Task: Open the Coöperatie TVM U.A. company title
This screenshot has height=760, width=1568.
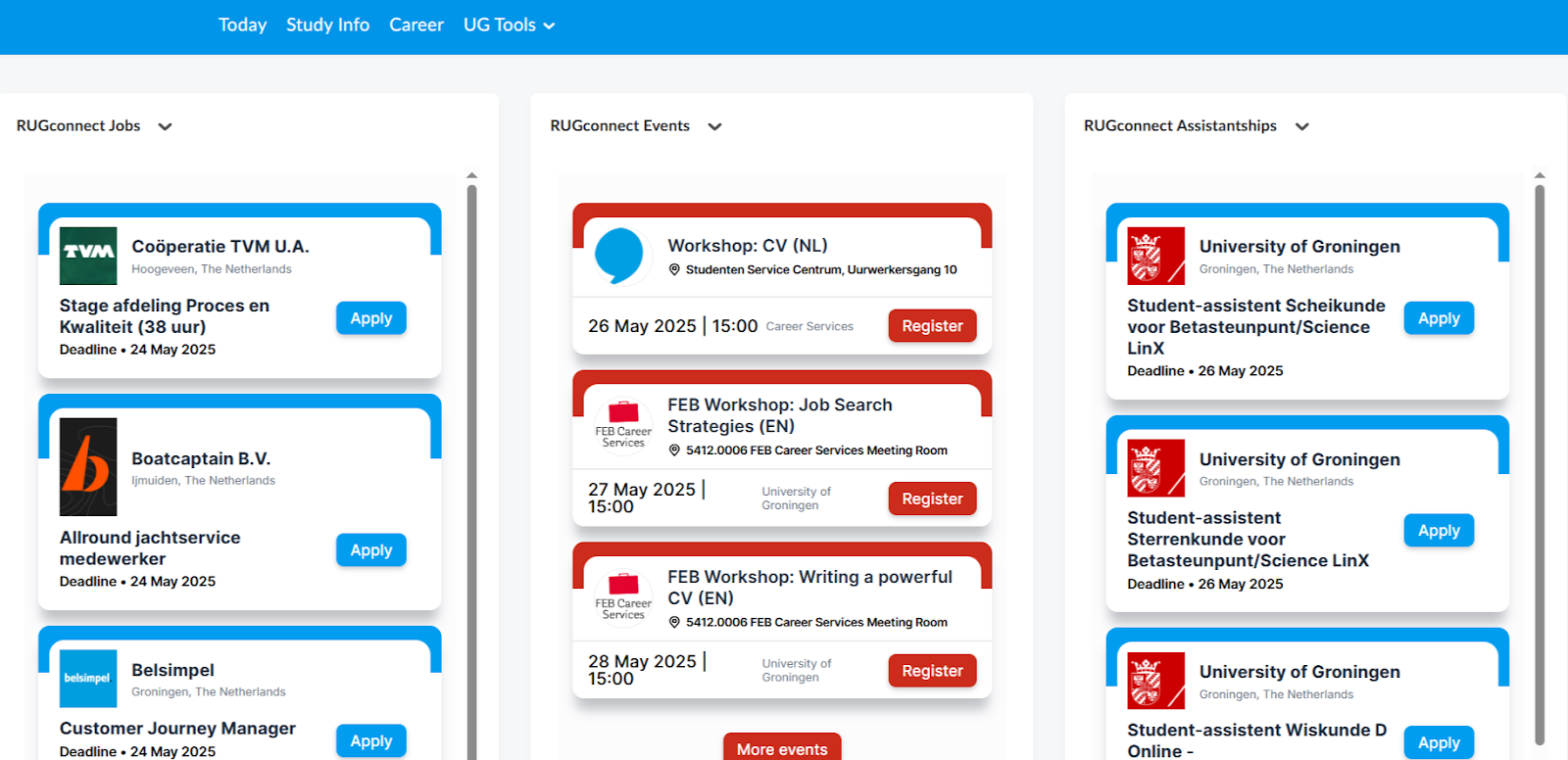Action: click(x=220, y=247)
